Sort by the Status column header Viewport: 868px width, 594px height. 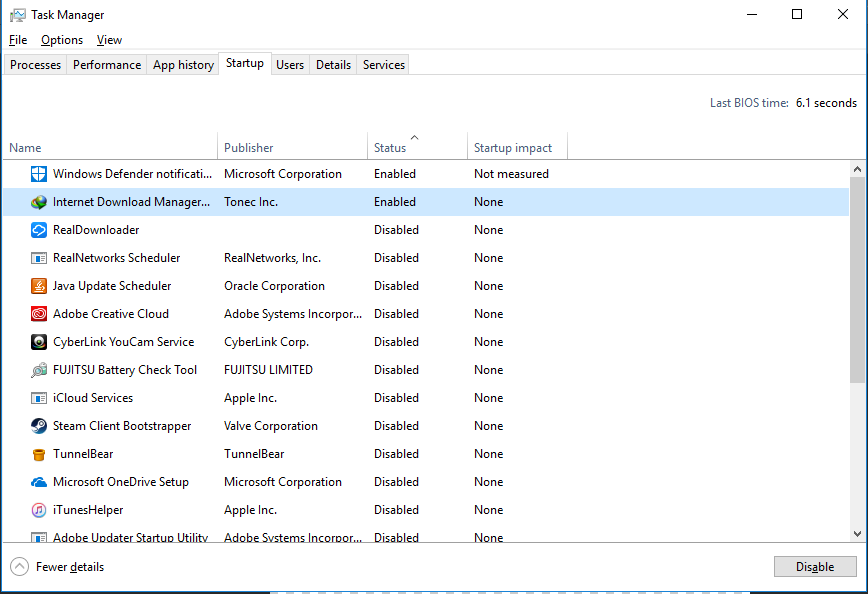(x=417, y=147)
